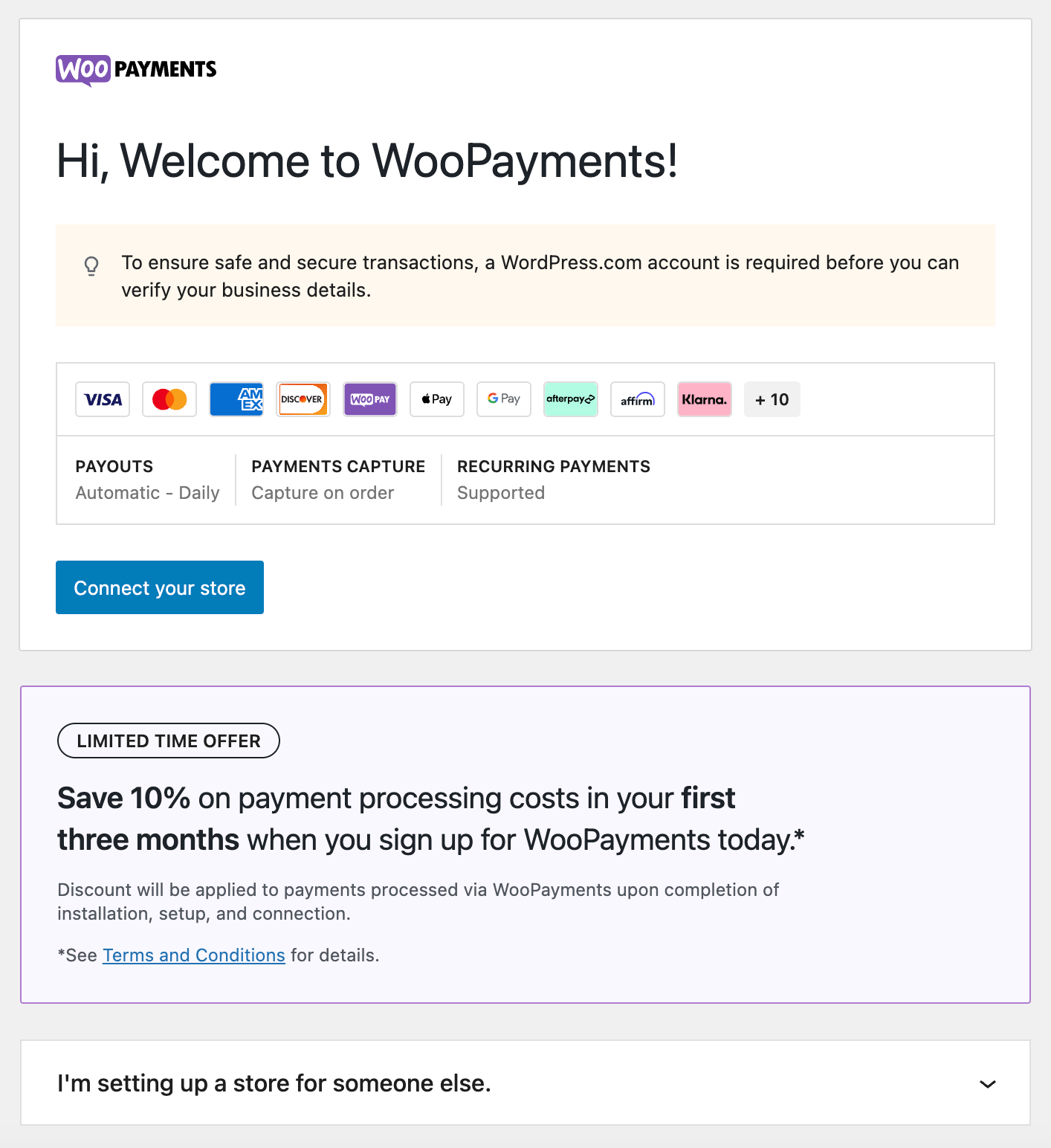Click the WooPay icon

pyautogui.click(x=369, y=399)
